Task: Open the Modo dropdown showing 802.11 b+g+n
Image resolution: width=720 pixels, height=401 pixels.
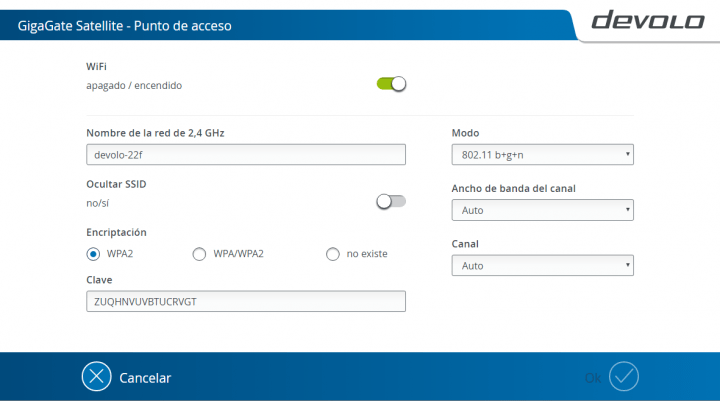Action: [542, 155]
